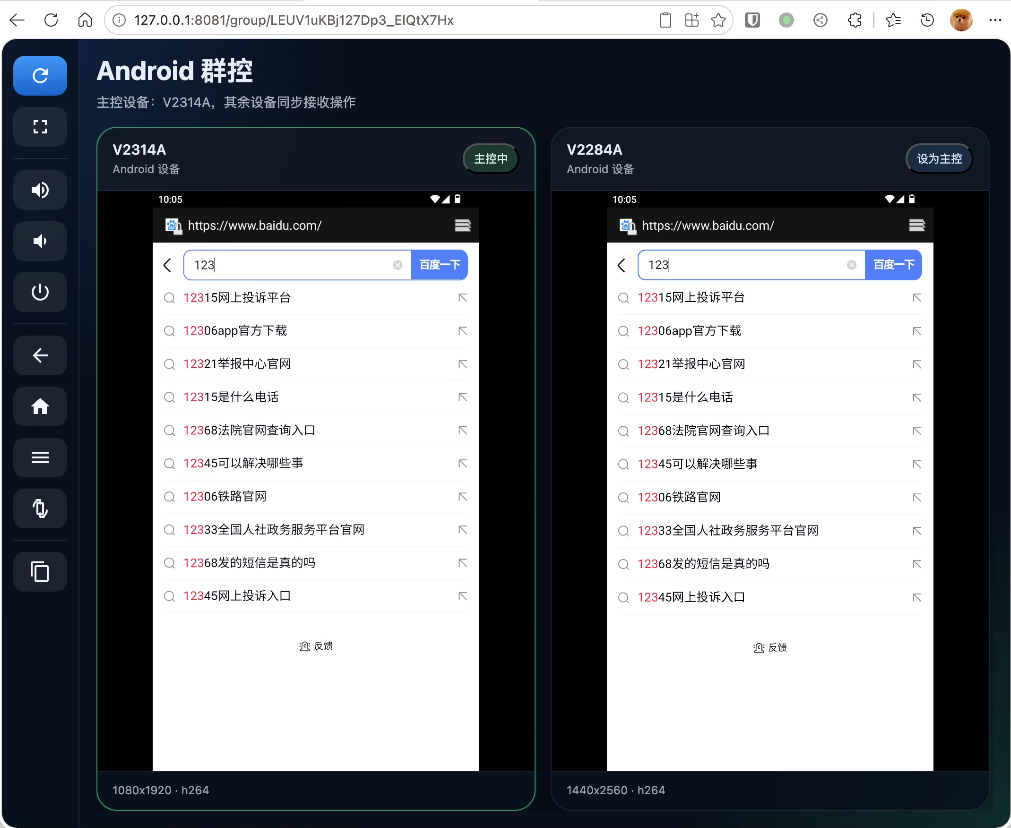
Task: Click the 123 search field on V2314A
Action: [297, 265]
